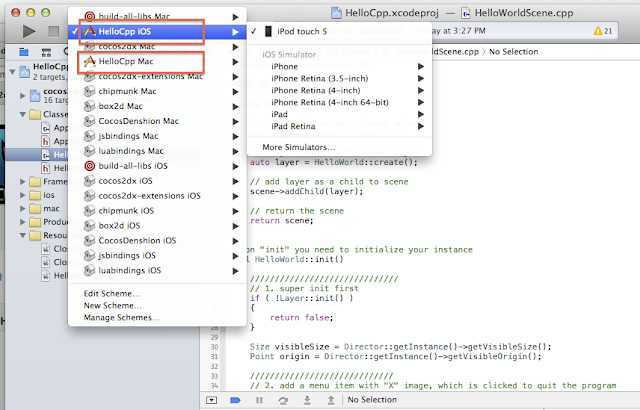Hide the debug area toggle button
640x410 pixels.
211,400
